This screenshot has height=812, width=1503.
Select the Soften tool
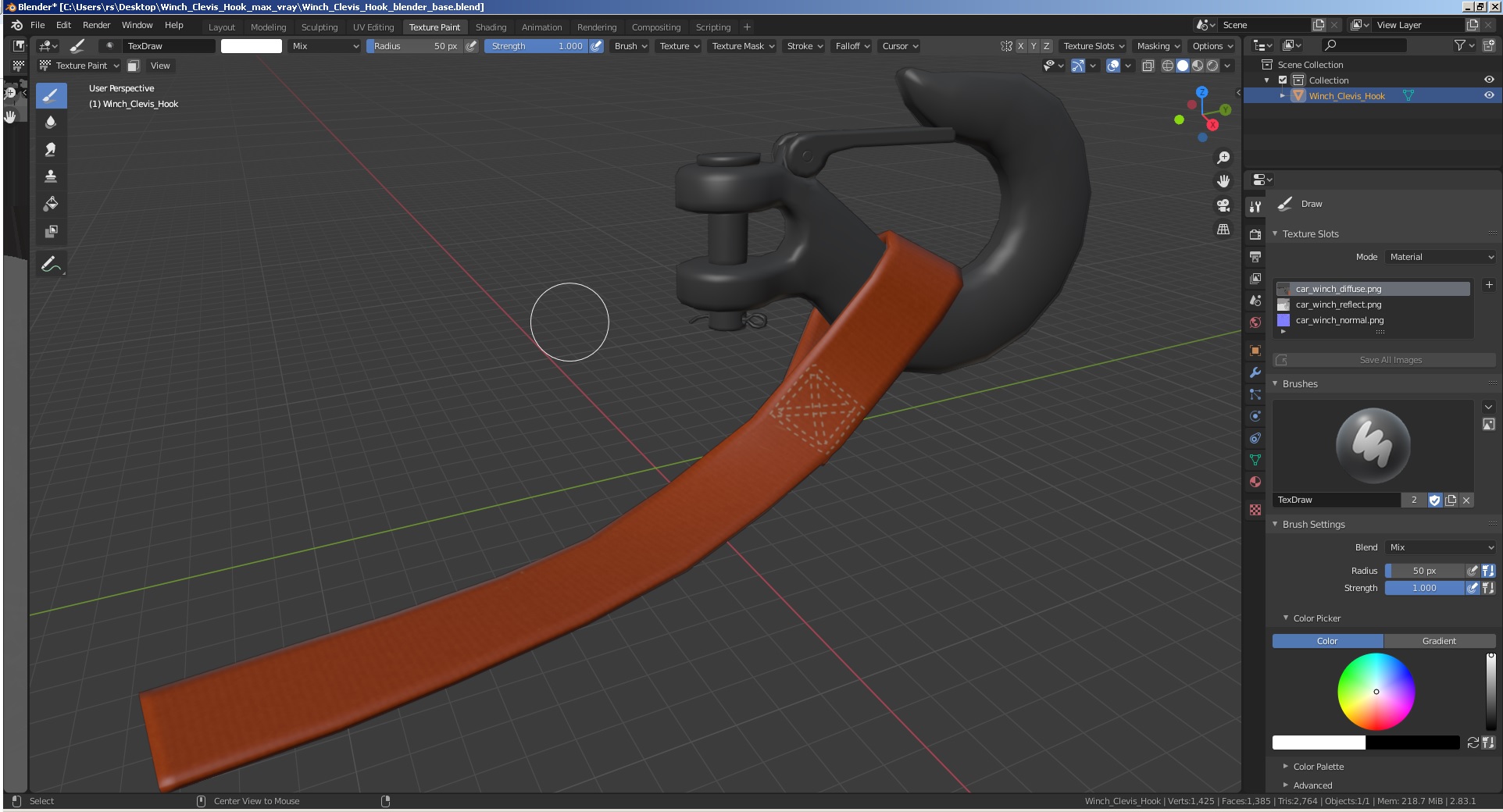point(51,123)
